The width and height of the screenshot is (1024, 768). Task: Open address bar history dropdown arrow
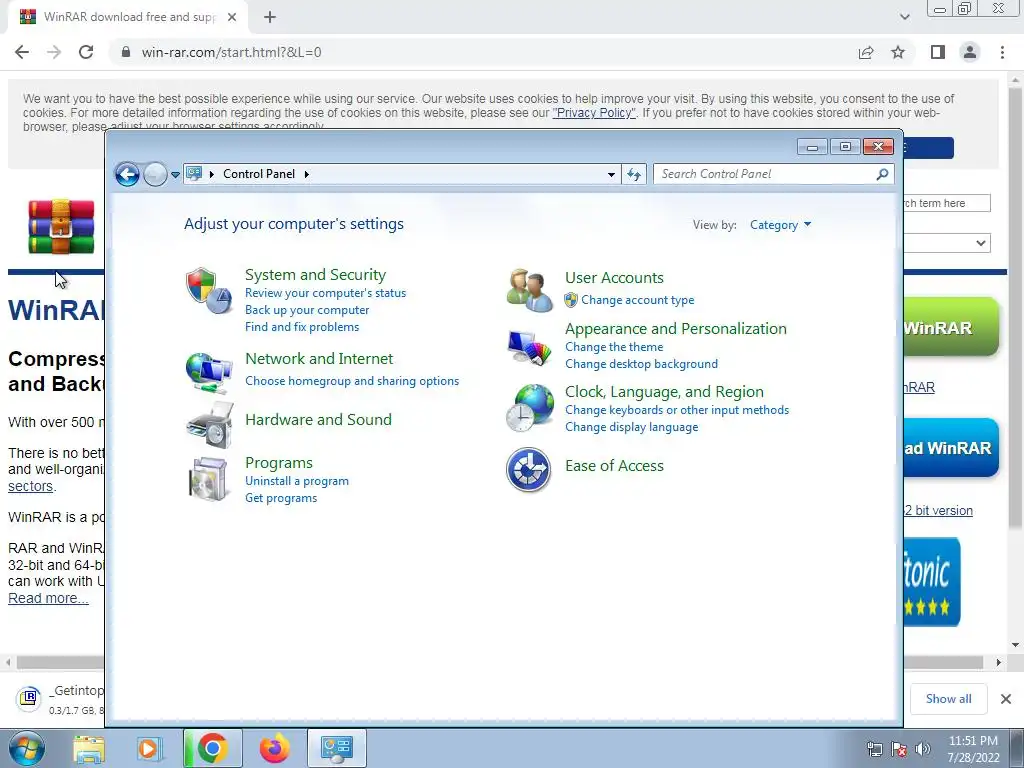click(x=611, y=174)
